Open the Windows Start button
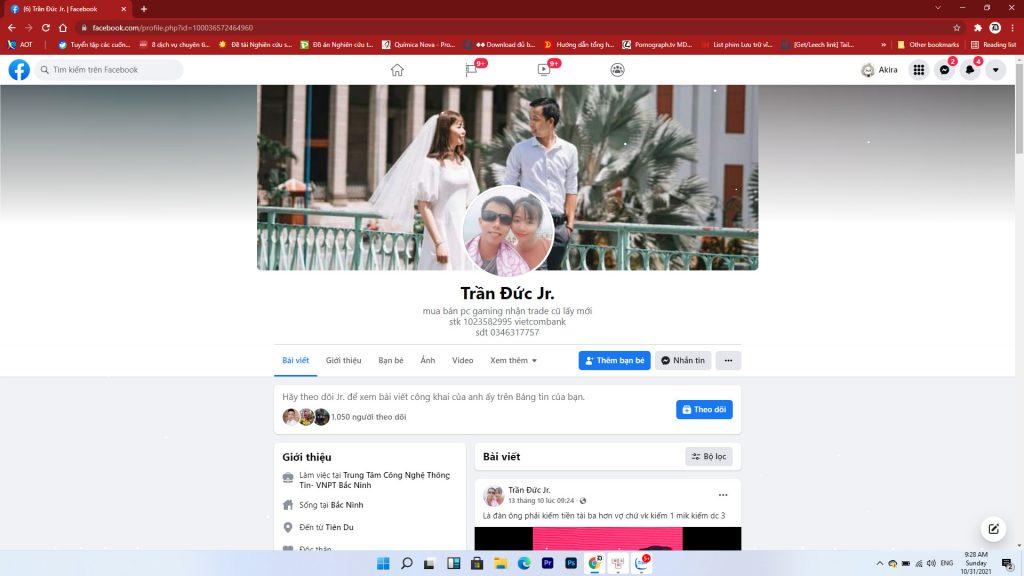1024x576 pixels. pyautogui.click(x=383, y=563)
